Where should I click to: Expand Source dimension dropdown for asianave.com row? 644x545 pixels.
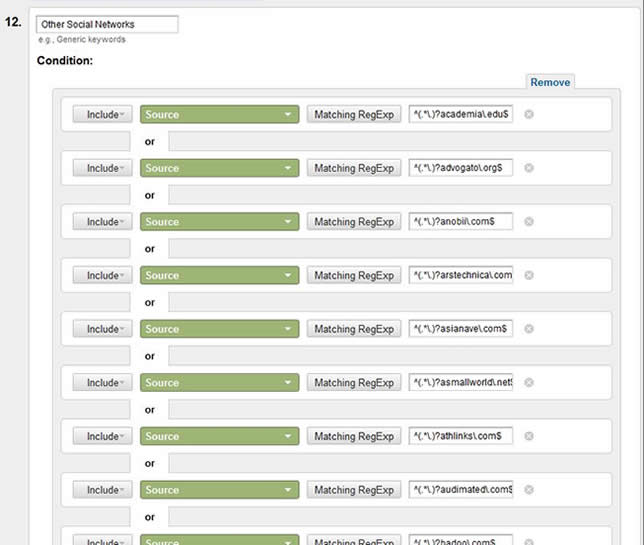pos(219,329)
